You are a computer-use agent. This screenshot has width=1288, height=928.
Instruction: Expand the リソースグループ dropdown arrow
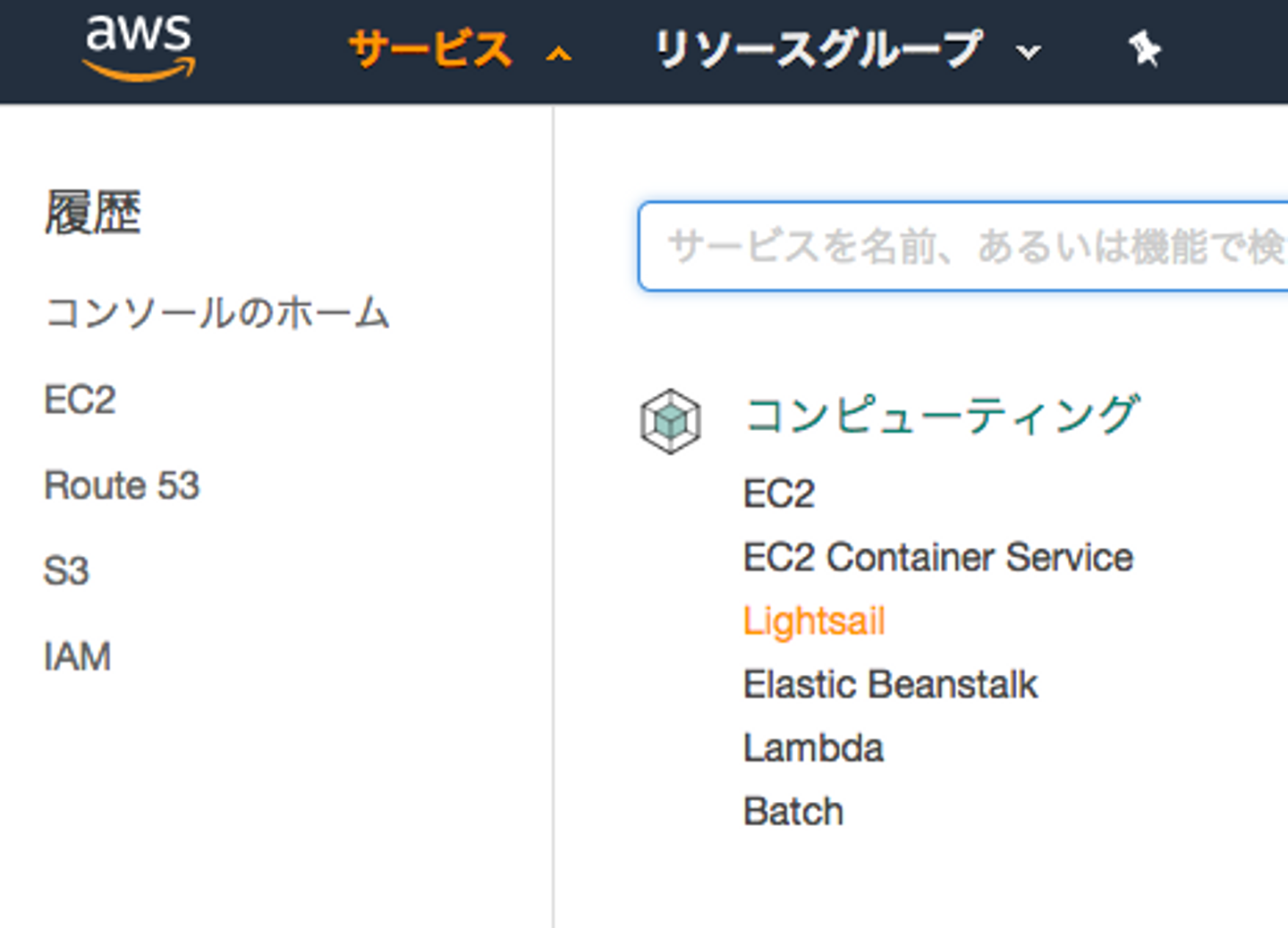coord(1029,52)
